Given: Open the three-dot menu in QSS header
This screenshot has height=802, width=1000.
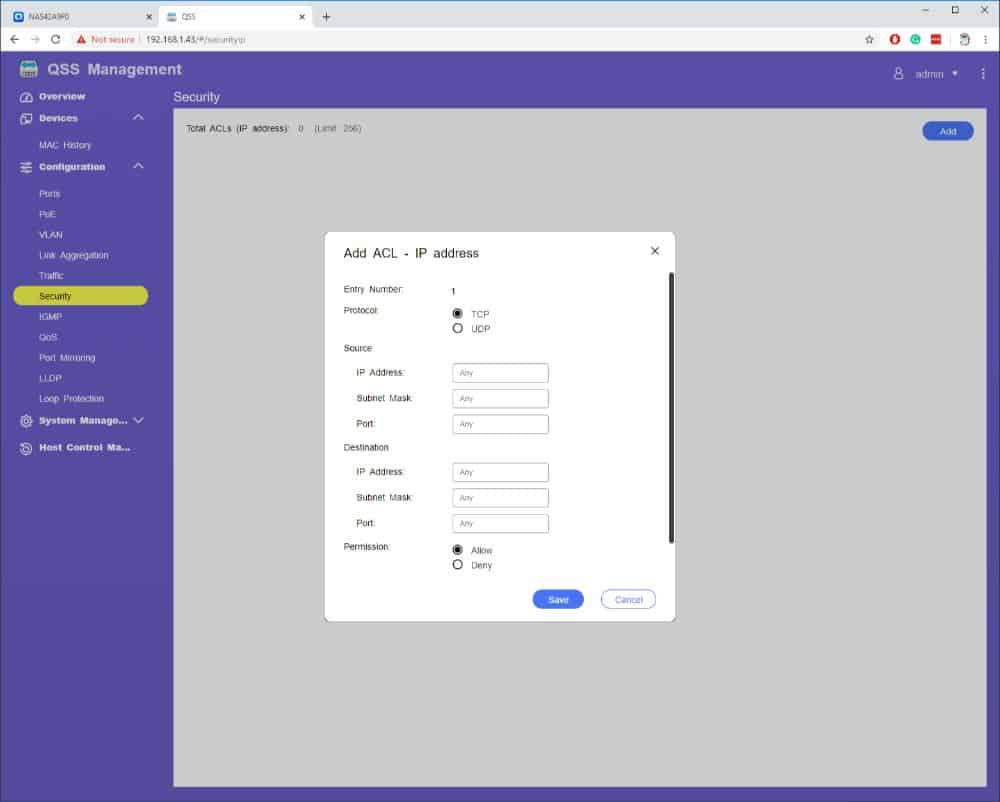Looking at the screenshot, I should [x=983, y=74].
